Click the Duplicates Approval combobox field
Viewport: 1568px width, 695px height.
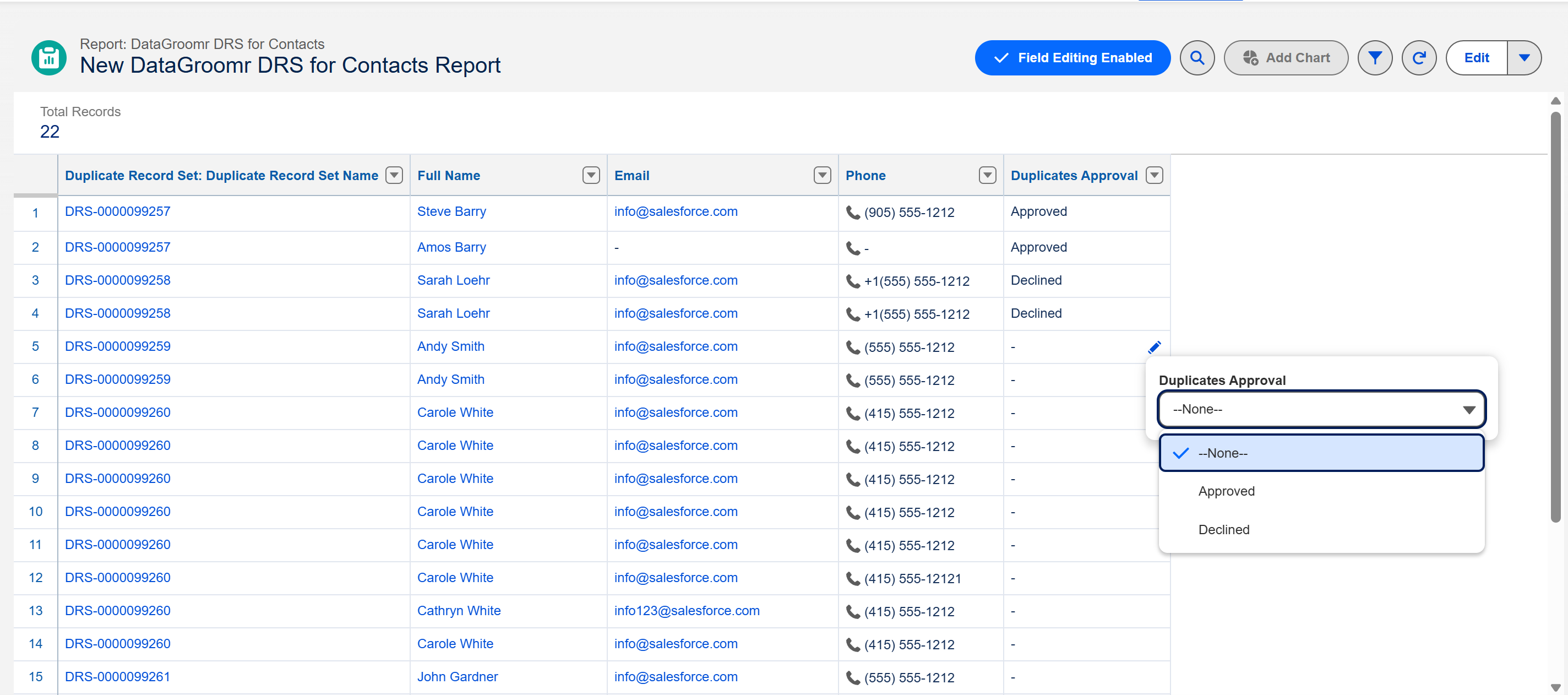point(1321,409)
